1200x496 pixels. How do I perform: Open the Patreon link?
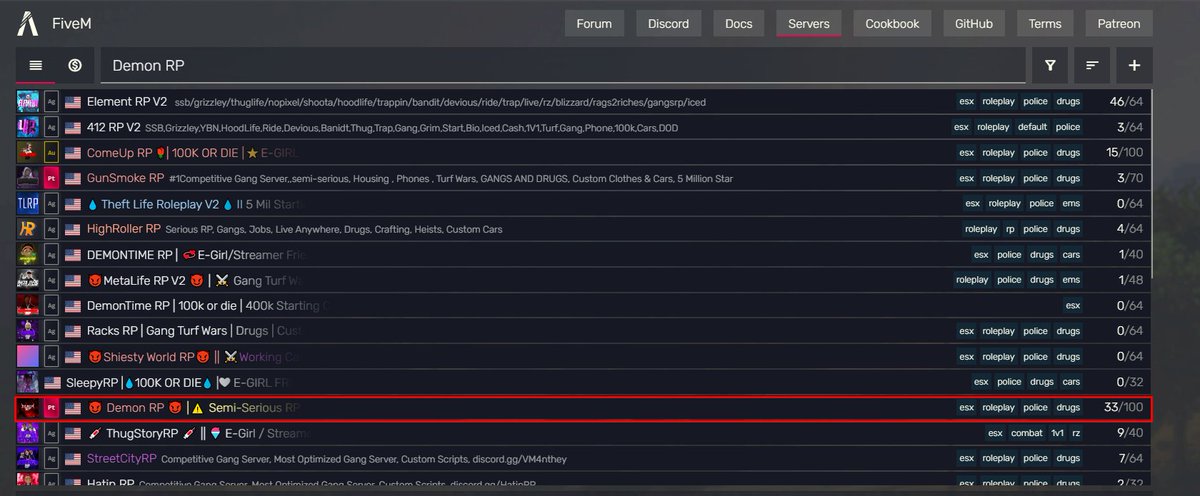click(1119, 23)
